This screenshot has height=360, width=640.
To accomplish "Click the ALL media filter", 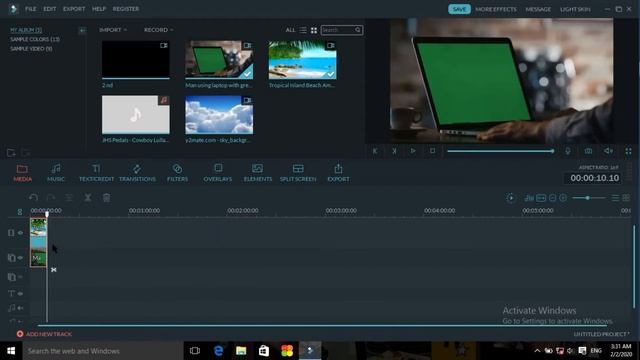I will 290,30.
